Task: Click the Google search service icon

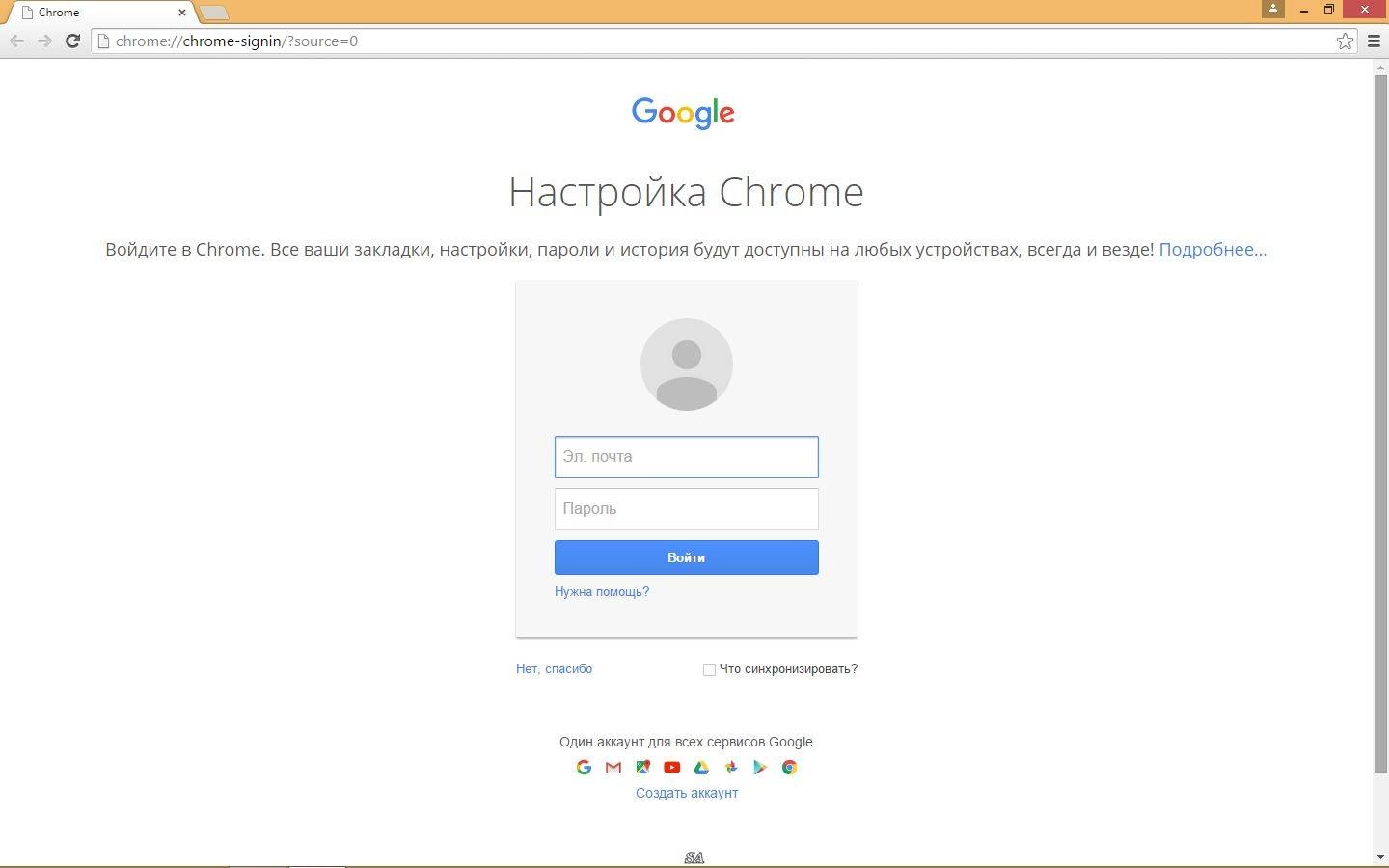Action: click(584, 768)
